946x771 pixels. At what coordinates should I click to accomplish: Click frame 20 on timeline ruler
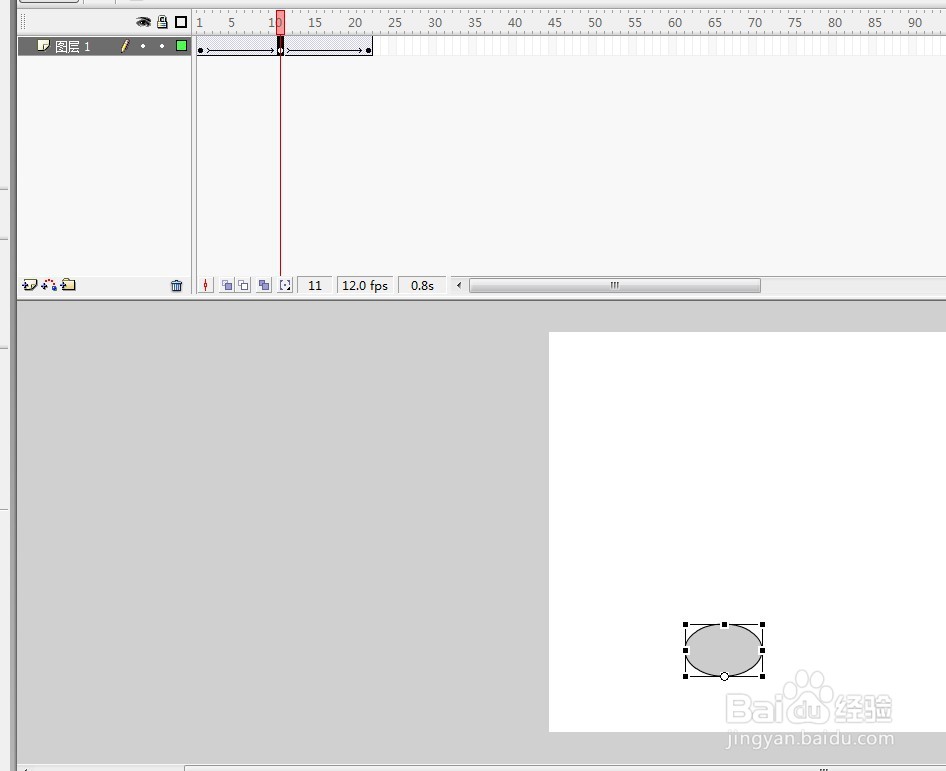click(355, 23)
